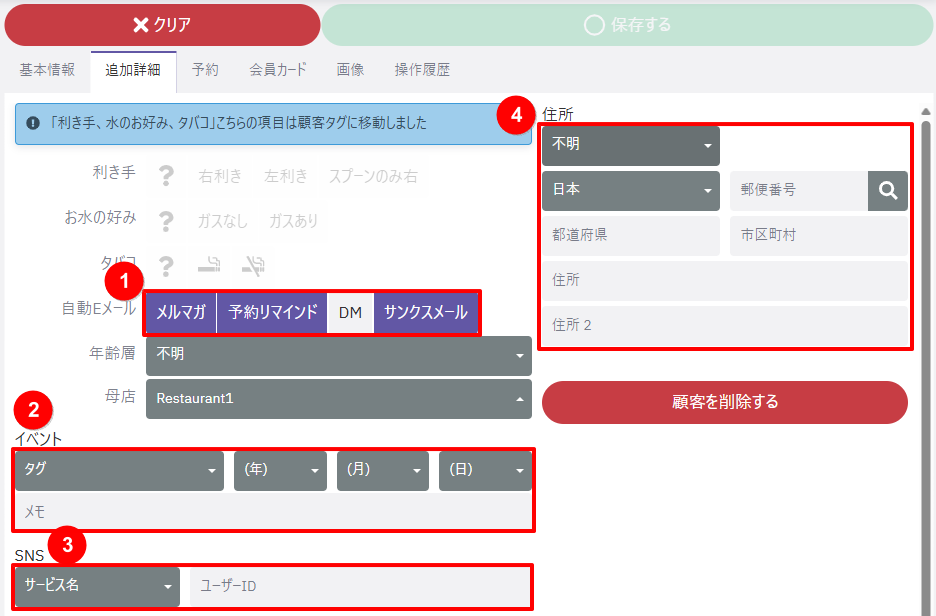The width and height of the screenshot is (936, 616).
Task: Open the 年齢層 dropdown
Action: pyautogui.click(x=339, y=354)
